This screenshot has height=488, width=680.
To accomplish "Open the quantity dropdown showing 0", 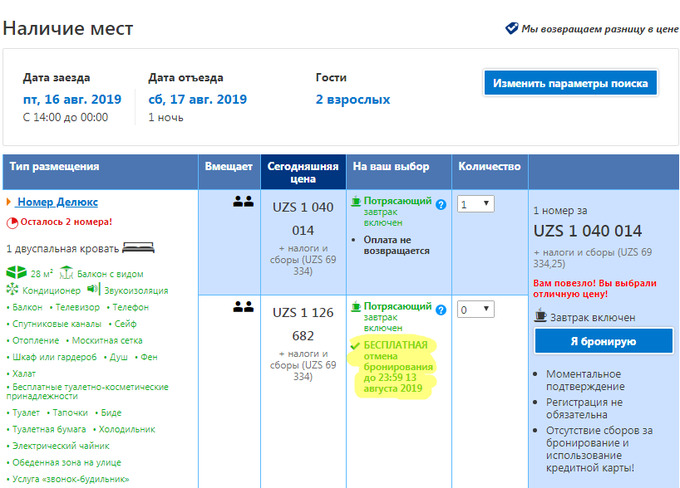I will (x=475, y=310).
